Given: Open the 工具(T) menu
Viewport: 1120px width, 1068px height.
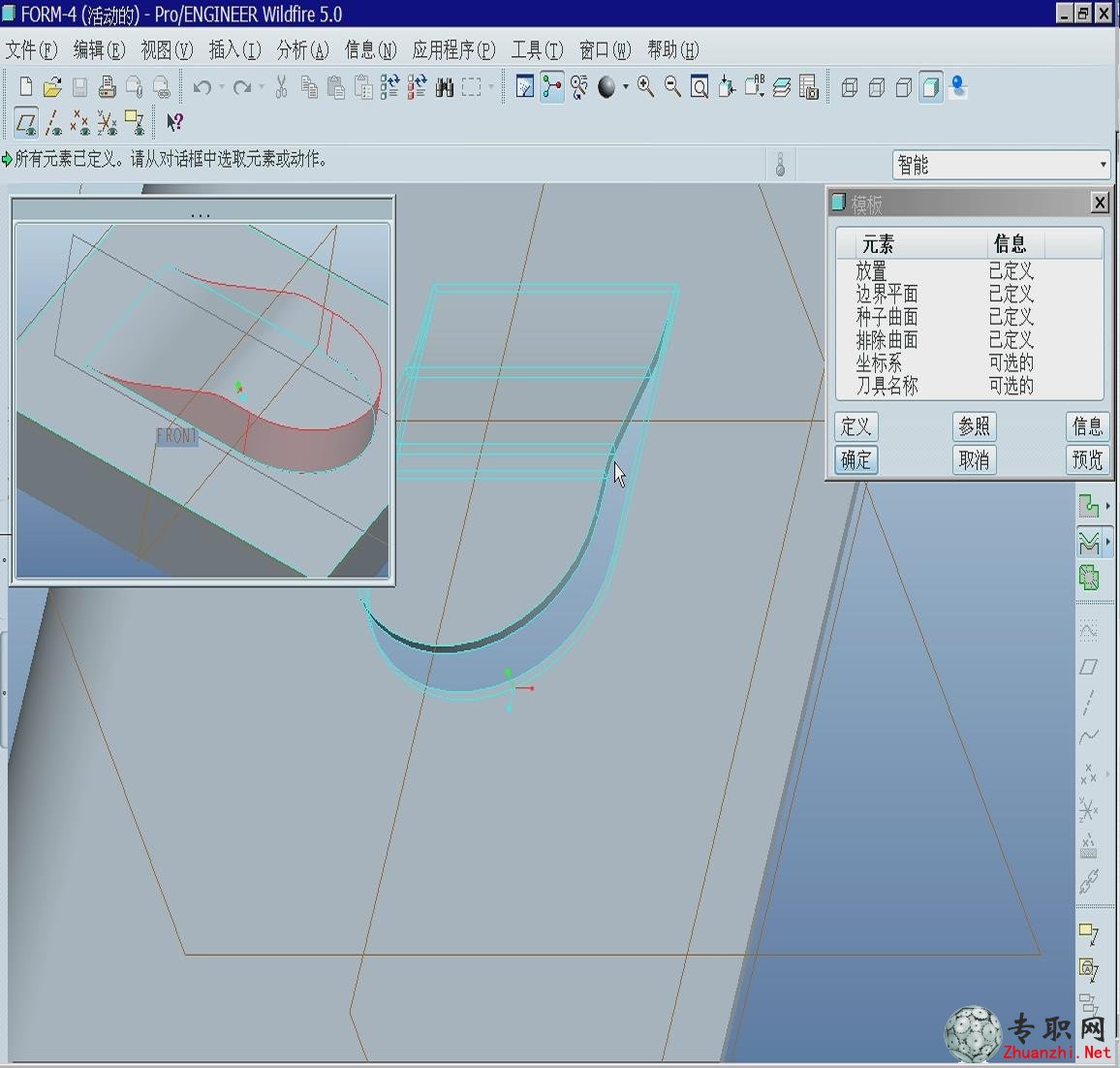Looking at the screenshot, I should [537, 50].
